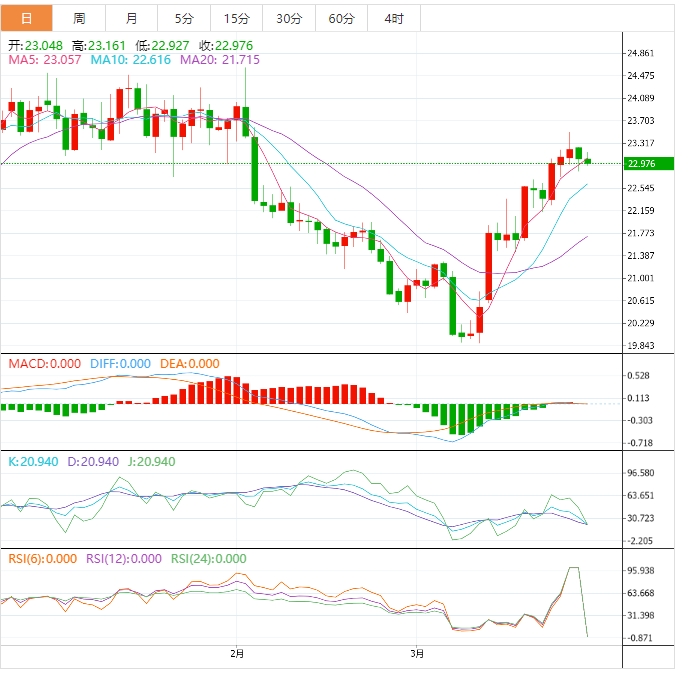The width and height of the screenshot is (677, 674).
Task: Click the MA20: 21.715 label
Action: (220, 60)
